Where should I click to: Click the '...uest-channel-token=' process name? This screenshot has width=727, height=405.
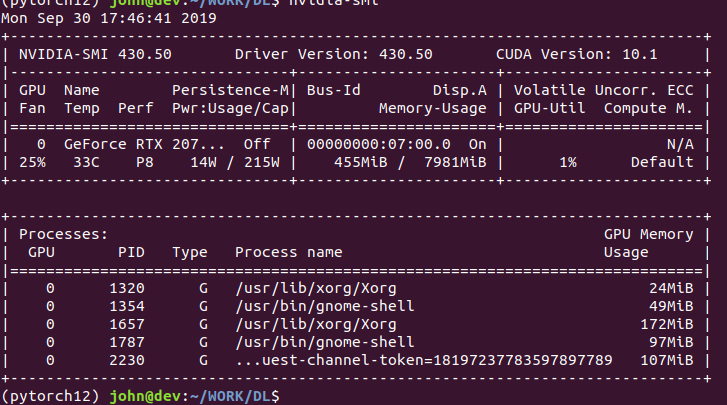click(424, 361)
